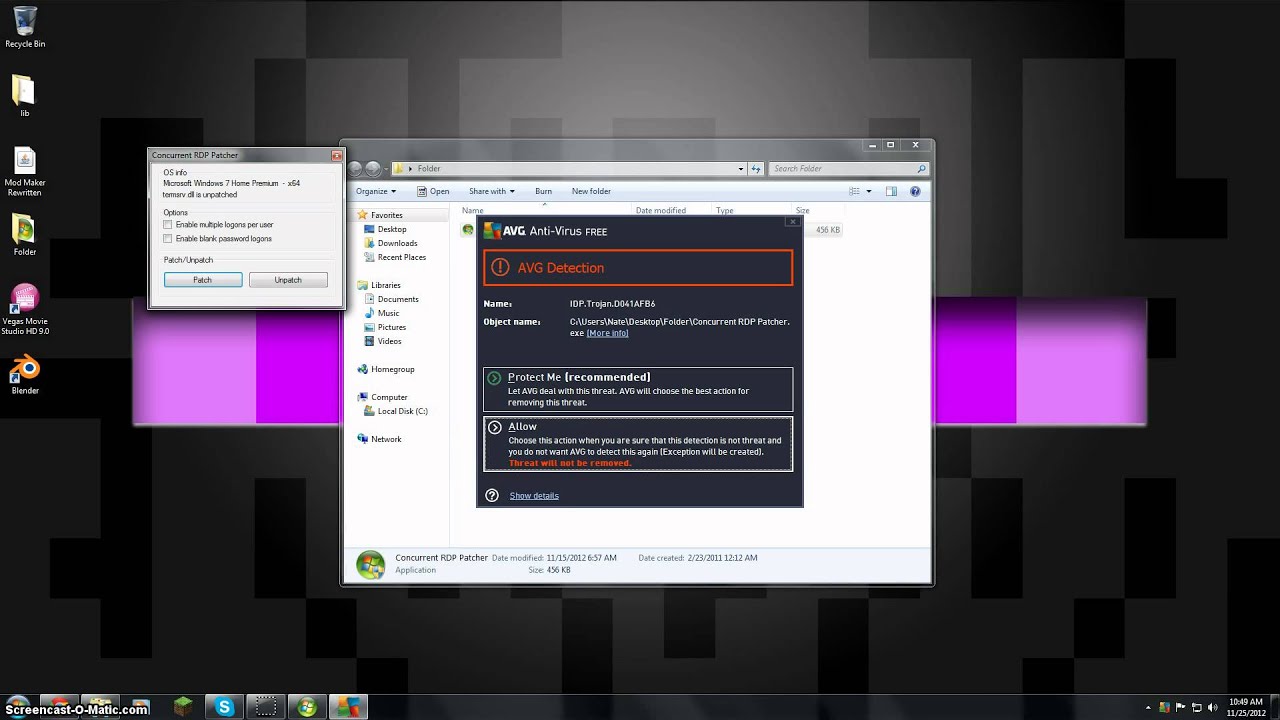Select the Blender desktop shortcut
1280x720 pixels.
[25, 375]
